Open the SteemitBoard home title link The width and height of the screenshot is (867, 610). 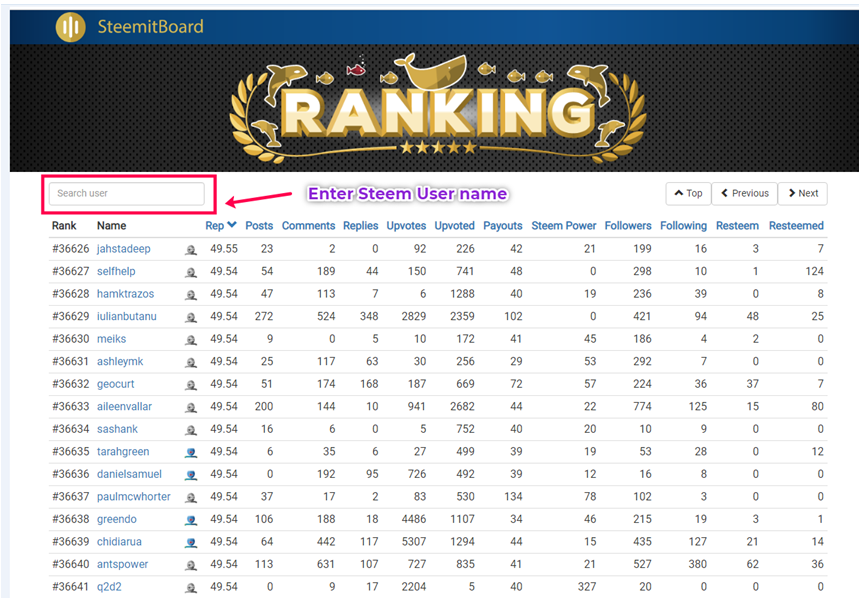(150, 27)
